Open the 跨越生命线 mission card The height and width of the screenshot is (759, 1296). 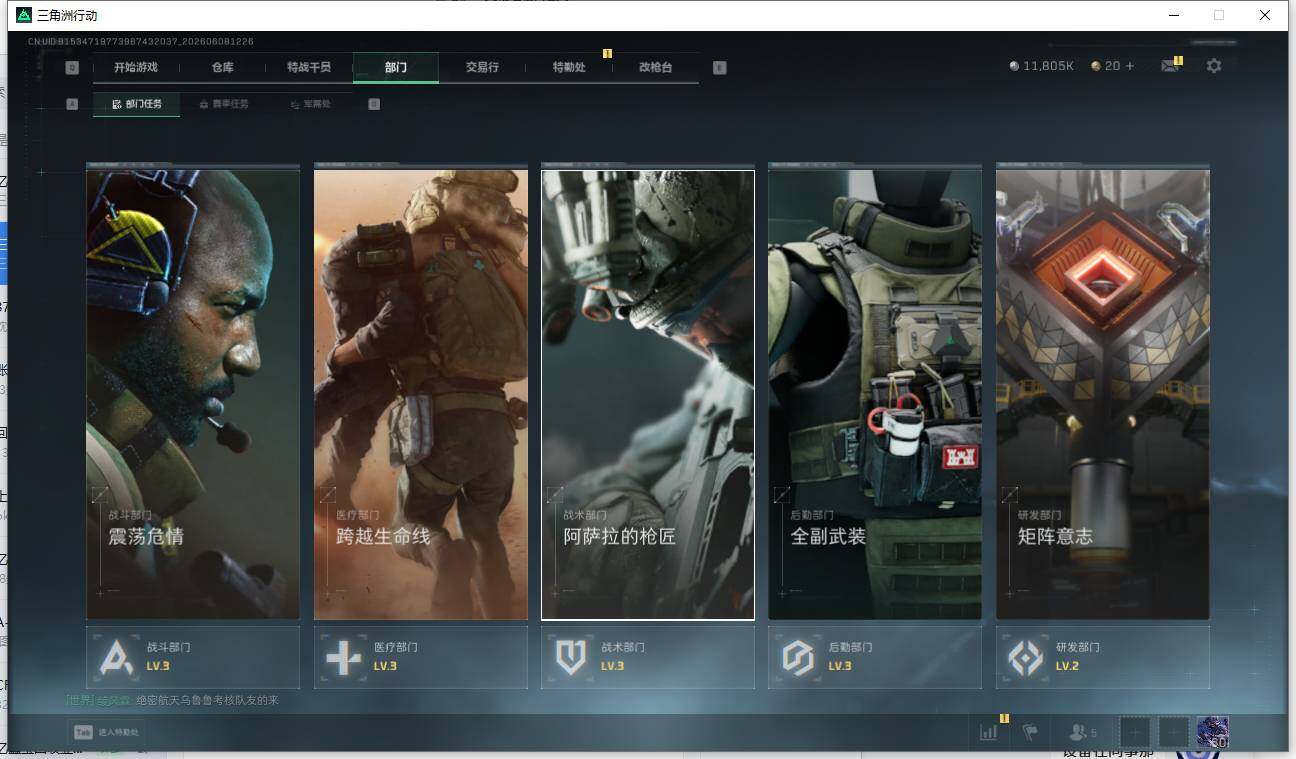[x=421, y=394]
